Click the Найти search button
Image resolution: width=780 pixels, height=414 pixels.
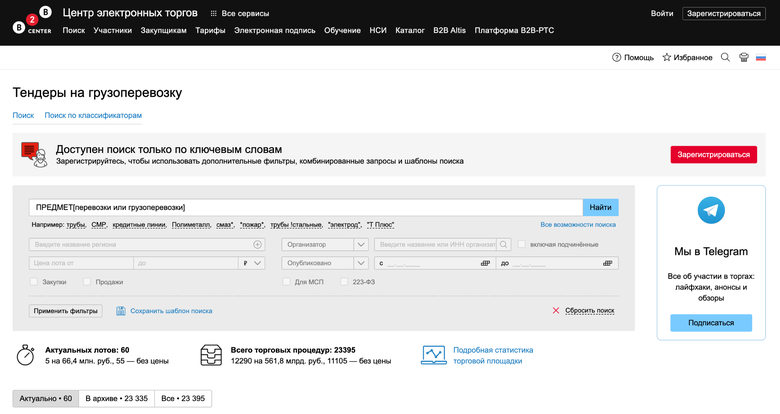pos(600,207)
